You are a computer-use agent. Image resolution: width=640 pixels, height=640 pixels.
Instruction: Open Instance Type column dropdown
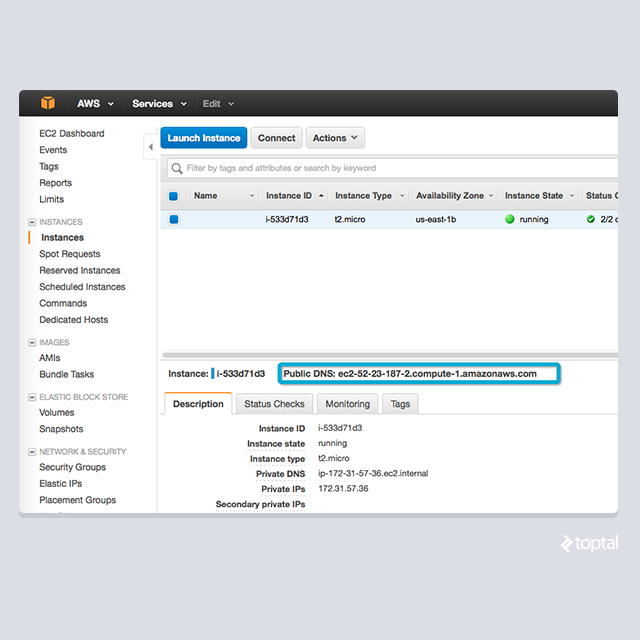coord(402,196)
